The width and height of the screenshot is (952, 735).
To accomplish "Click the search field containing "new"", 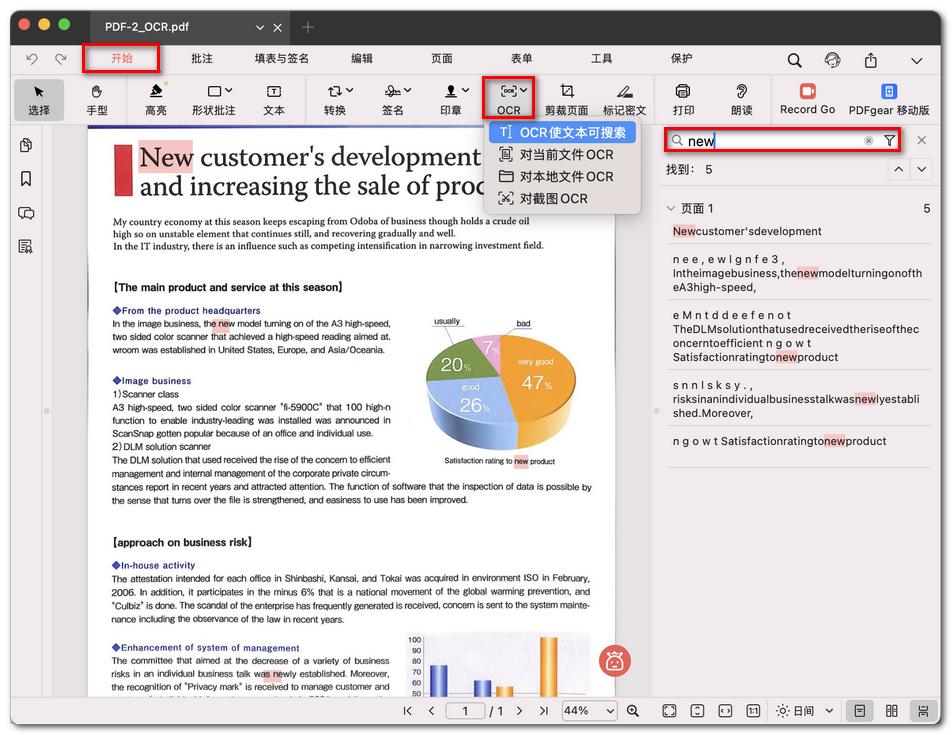I will 774,141.
